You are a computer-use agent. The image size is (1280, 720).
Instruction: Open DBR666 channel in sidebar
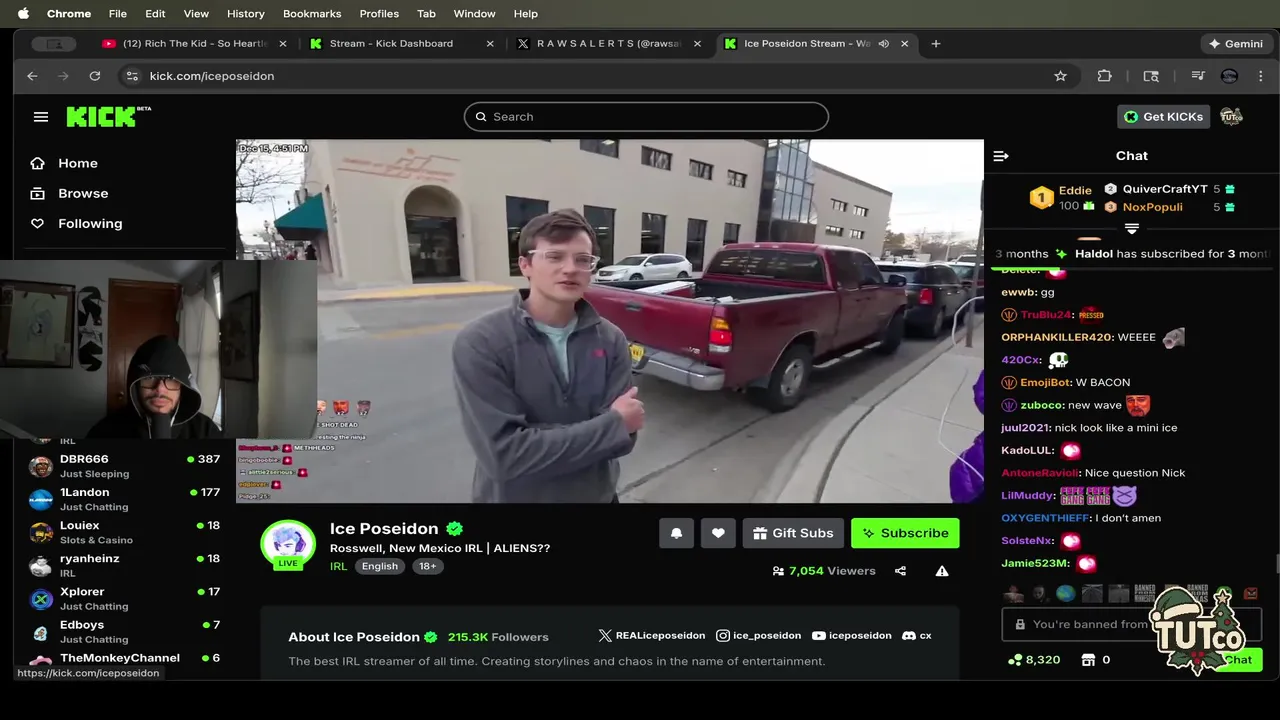coord(125,466)
